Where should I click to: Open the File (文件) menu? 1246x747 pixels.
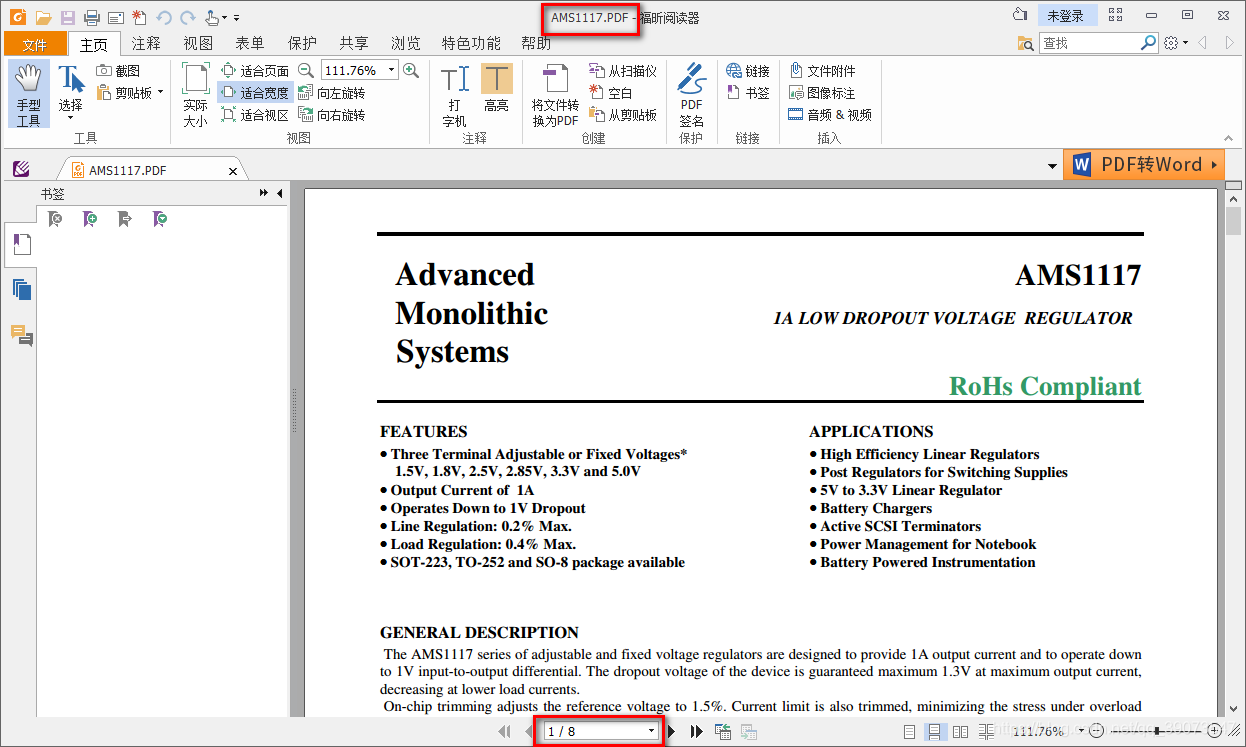(35, 44)
